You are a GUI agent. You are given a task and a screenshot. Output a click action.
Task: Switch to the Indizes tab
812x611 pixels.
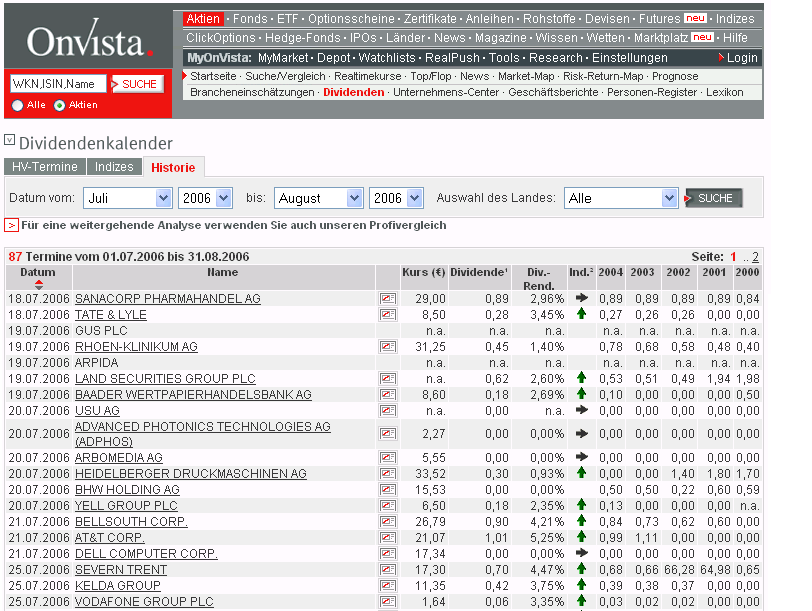[x=114, y=167]
